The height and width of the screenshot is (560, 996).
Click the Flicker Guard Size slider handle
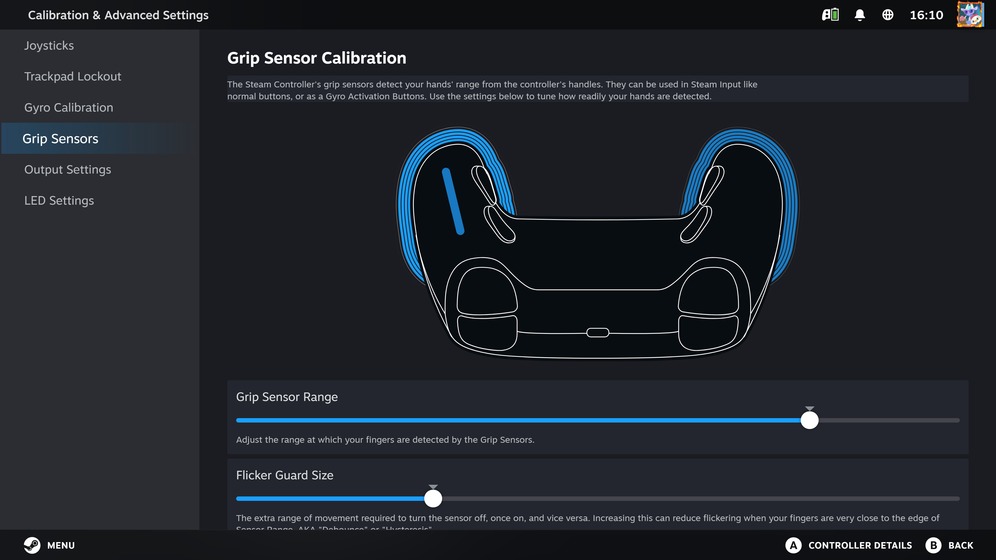(x=433, y=498)
